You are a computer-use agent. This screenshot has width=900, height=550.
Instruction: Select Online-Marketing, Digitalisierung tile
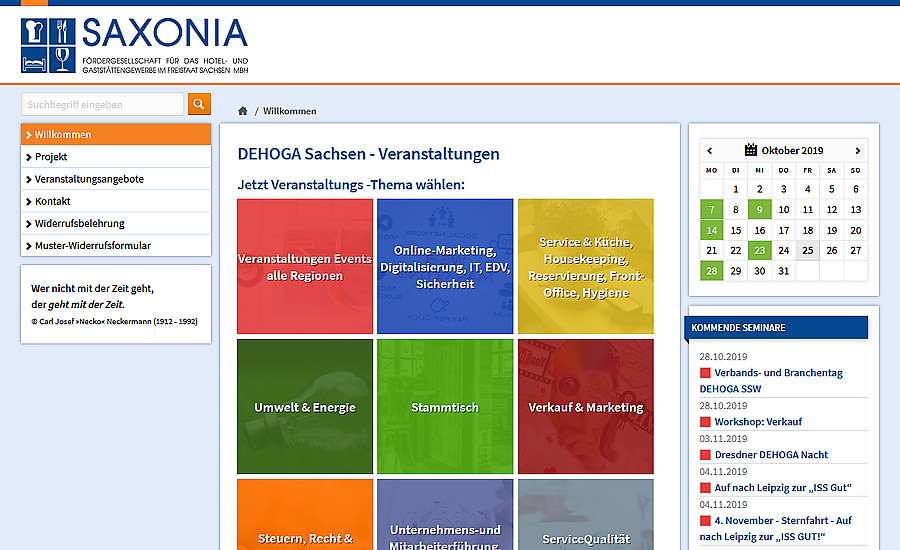pyautogui.click(x=445, y=266)
